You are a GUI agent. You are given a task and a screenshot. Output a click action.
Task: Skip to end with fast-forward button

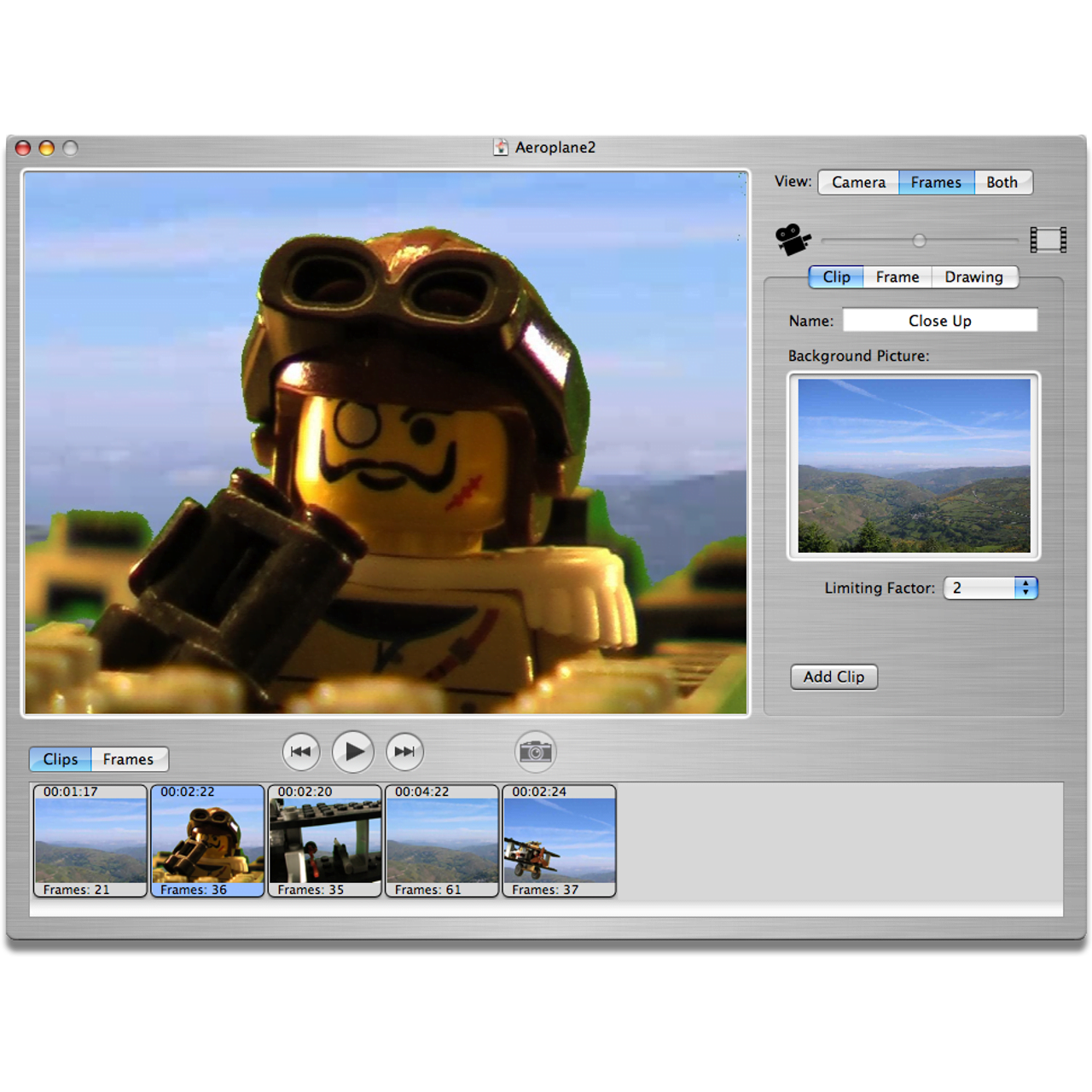pos(404,752)
